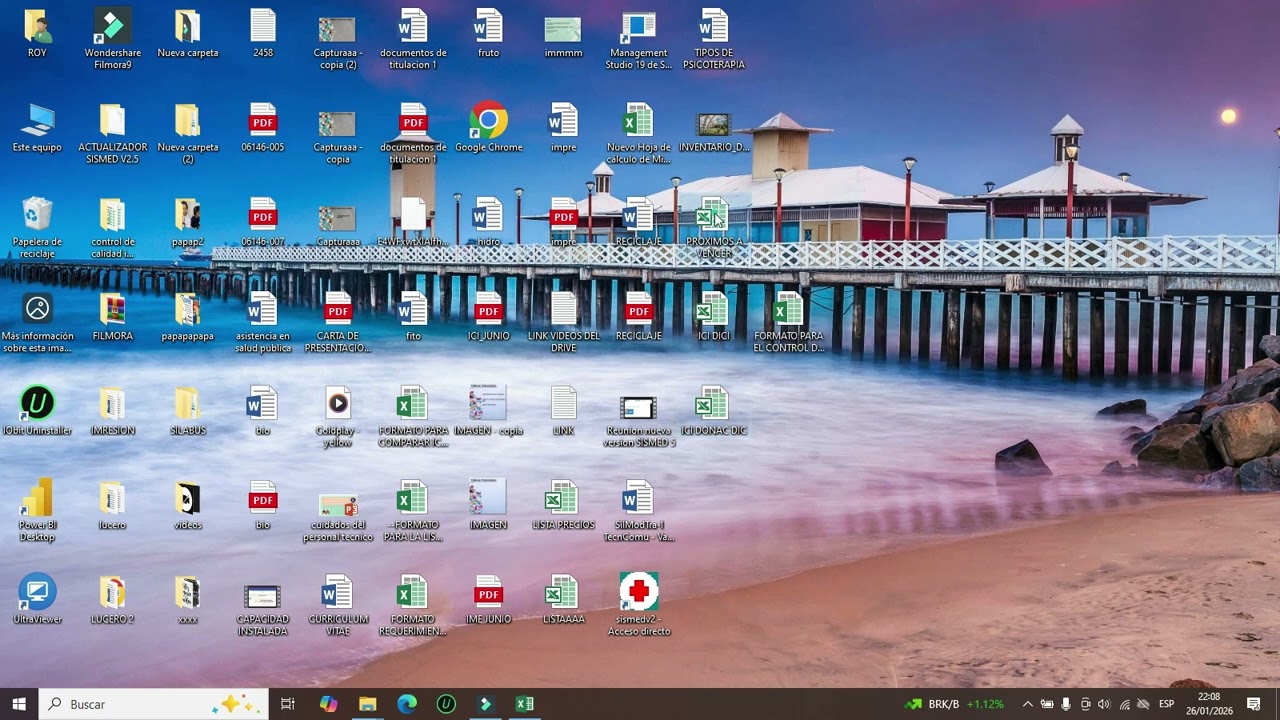
Task: Select the papap2 folder
Action: pos(188,222)
